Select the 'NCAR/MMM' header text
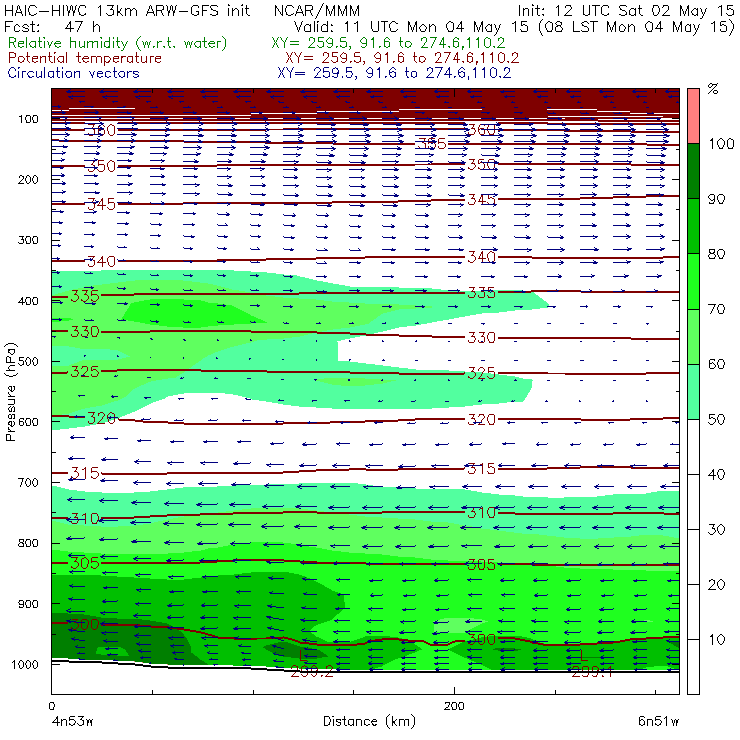The height and width of the screenshot is (740, 740). pos(317,11)
